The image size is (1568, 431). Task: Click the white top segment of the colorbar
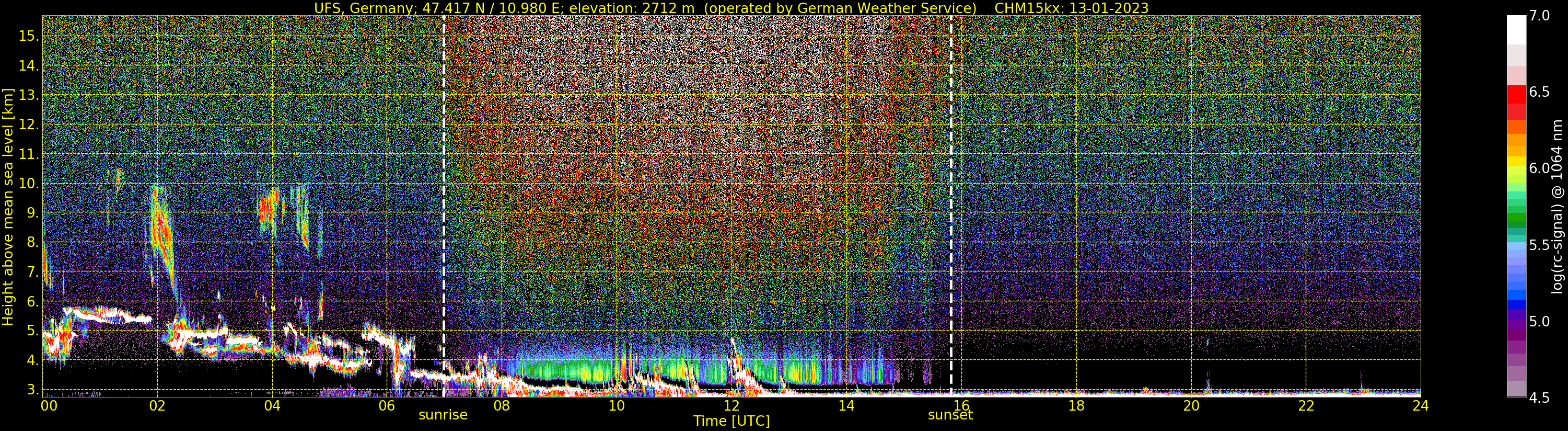tap(1516, 30)
